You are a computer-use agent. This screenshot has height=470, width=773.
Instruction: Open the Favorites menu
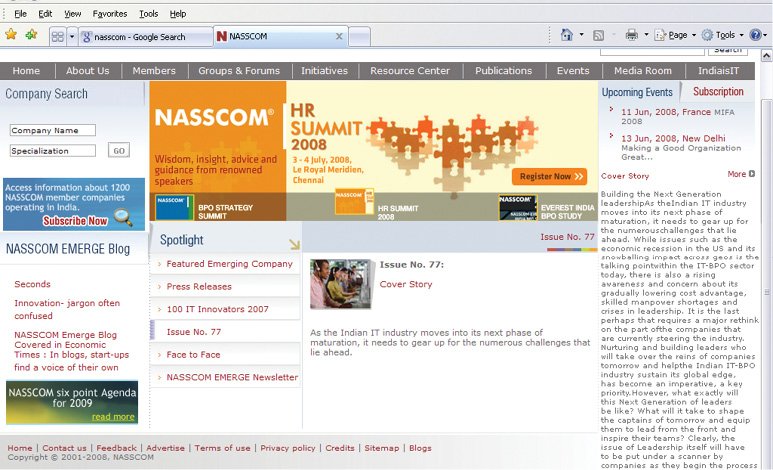[x=110, y=14]
